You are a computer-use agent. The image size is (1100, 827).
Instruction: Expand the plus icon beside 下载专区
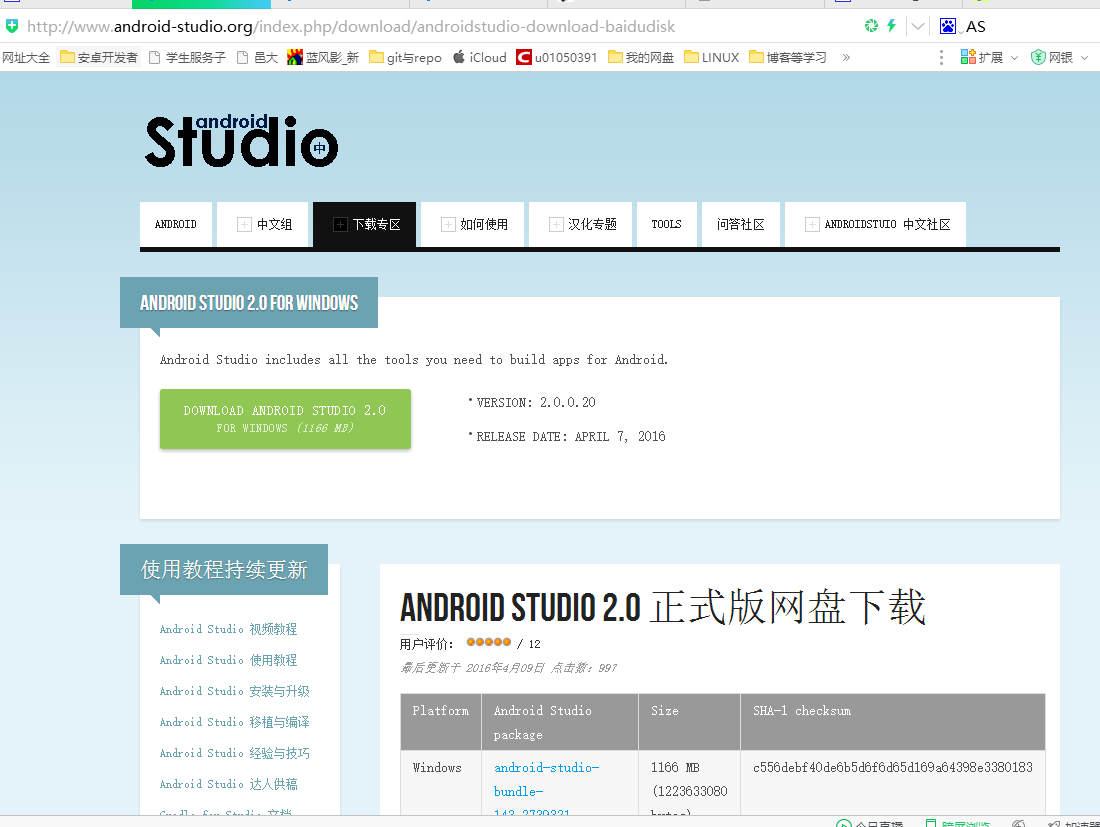point(340,224)
